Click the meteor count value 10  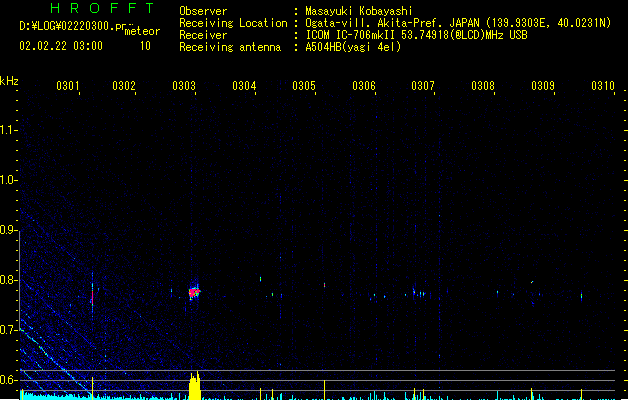pos(145,46)
